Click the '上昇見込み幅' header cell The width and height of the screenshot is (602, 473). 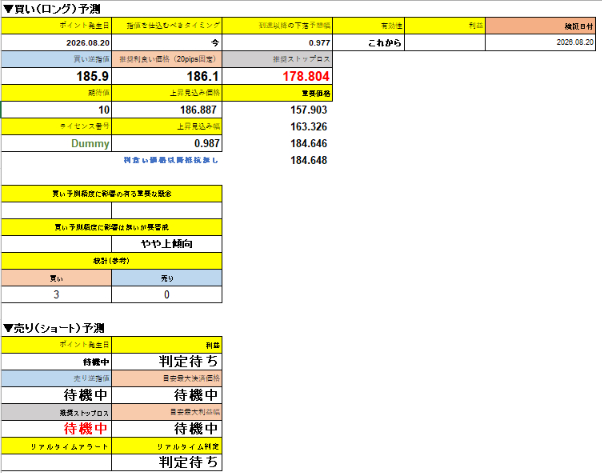167,126
